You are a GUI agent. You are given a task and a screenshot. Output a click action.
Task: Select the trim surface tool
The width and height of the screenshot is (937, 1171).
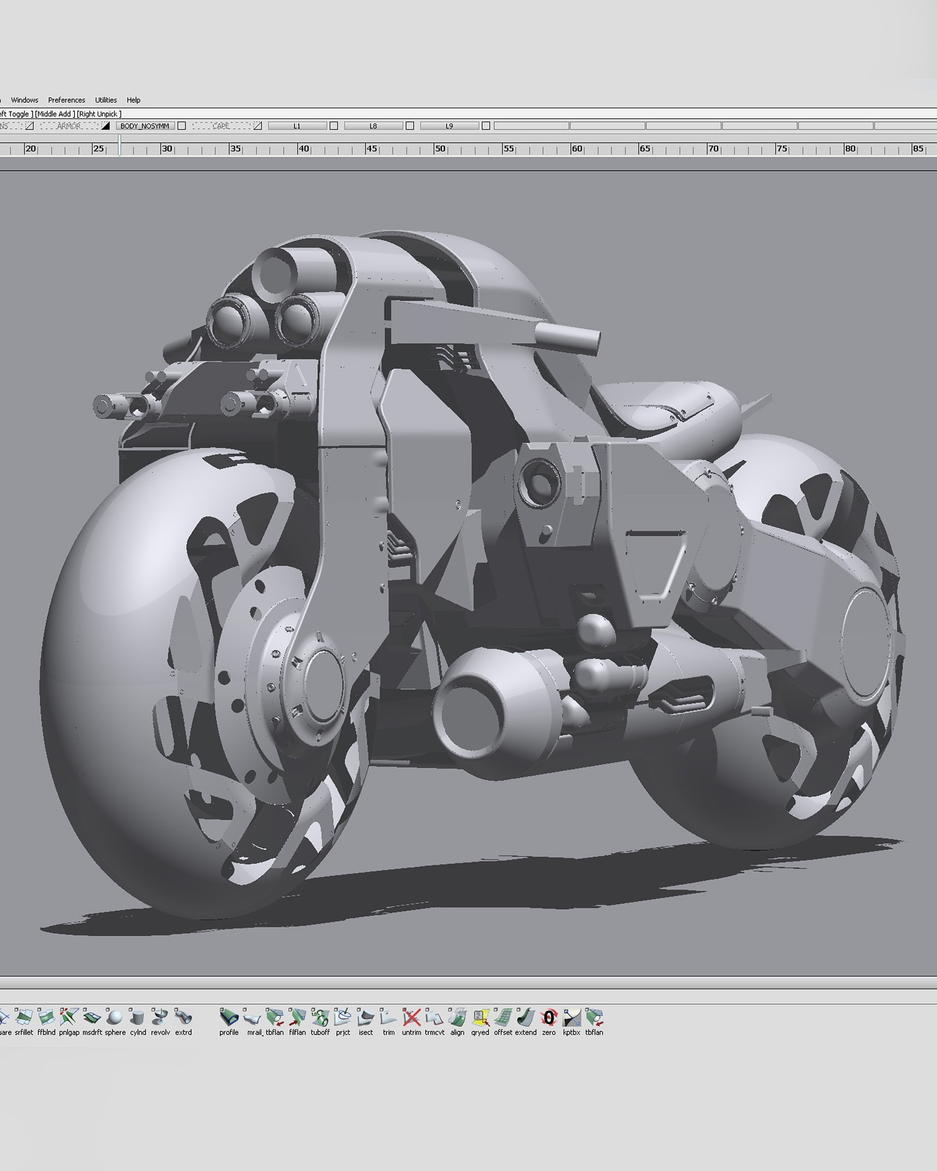tap(388, 1018)
